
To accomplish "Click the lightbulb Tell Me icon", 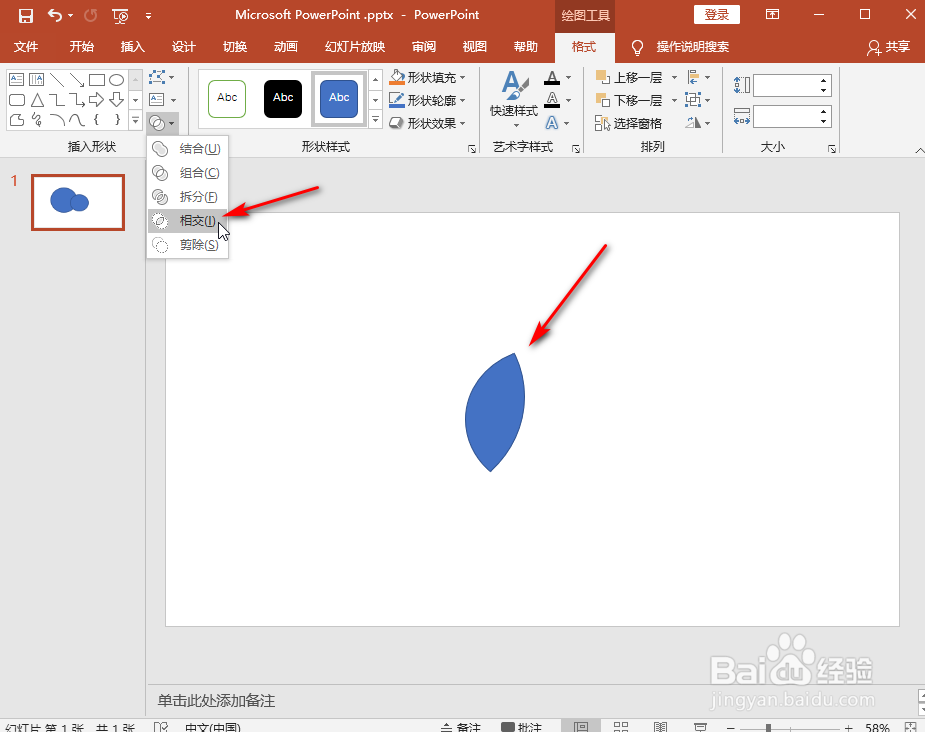I will (x=637, y=47).
